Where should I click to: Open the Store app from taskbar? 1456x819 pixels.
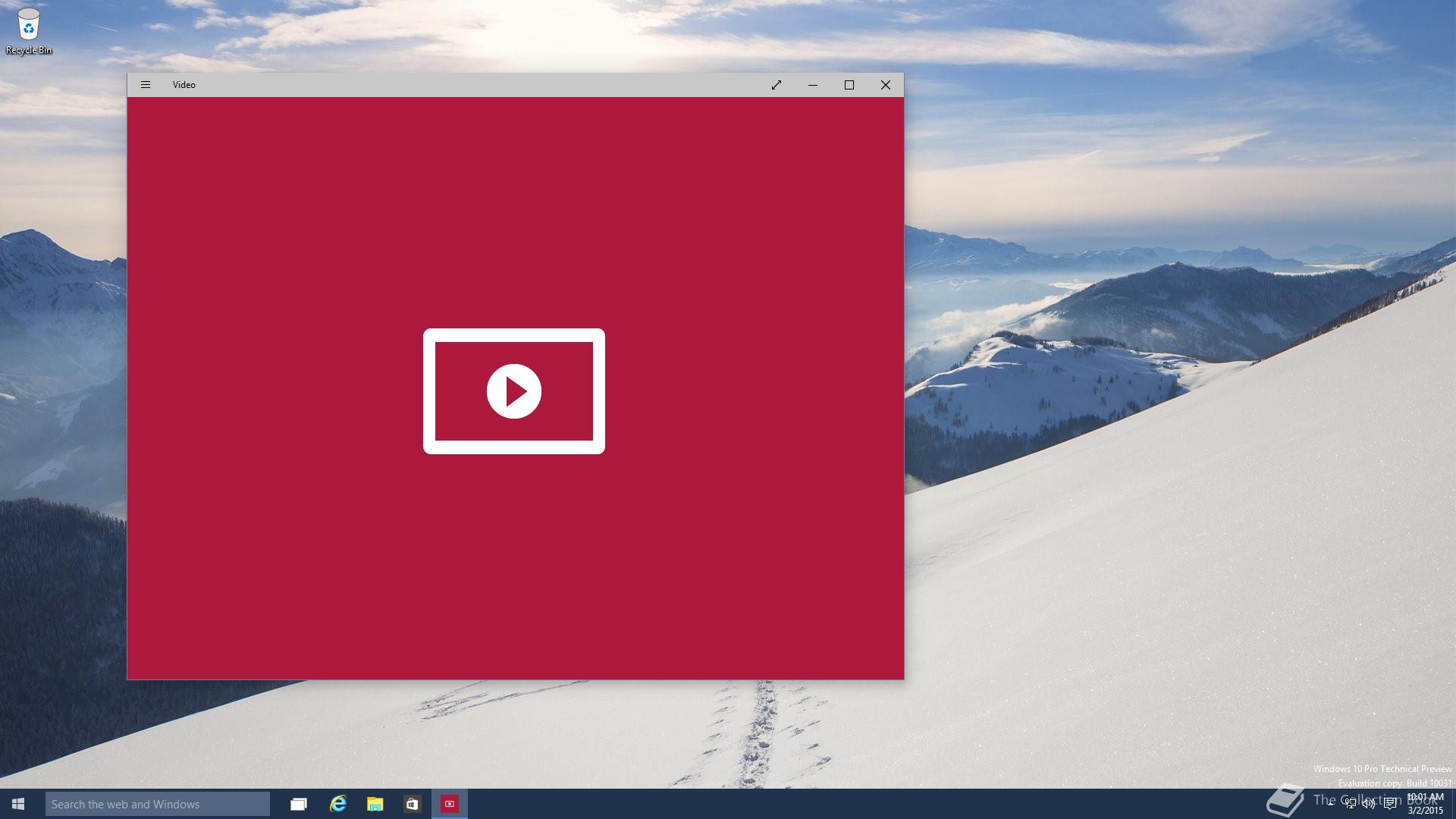(412, 804)
